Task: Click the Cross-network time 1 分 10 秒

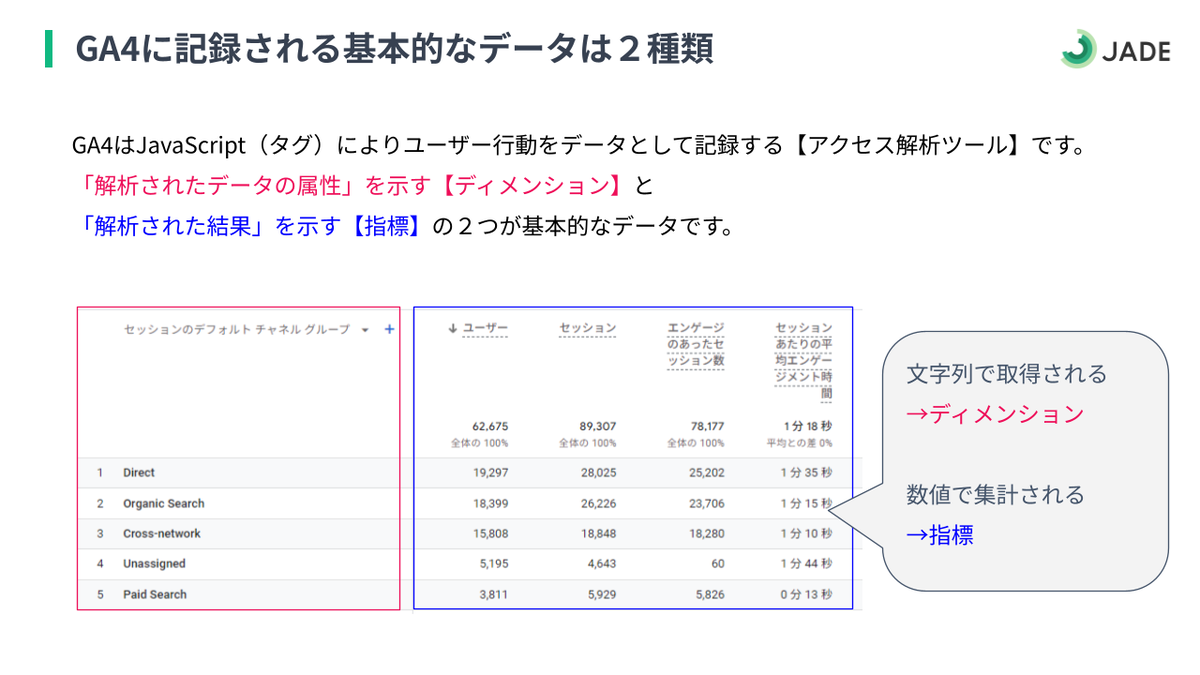Action: [806, 533]
